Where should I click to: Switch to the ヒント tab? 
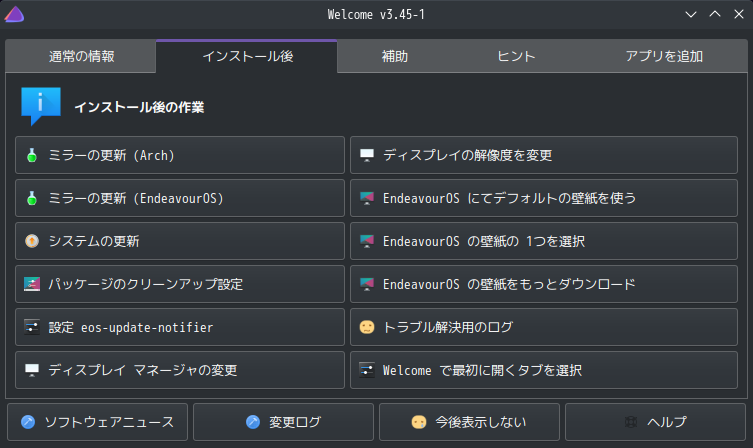[x=516, y=56]
